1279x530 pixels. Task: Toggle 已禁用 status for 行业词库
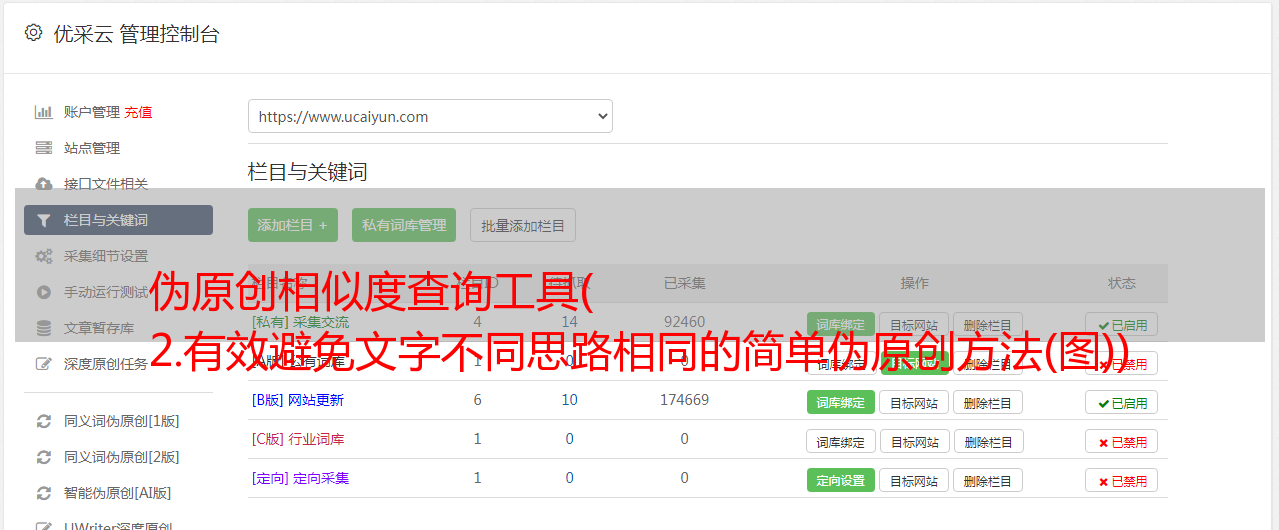click(1122, 441)
